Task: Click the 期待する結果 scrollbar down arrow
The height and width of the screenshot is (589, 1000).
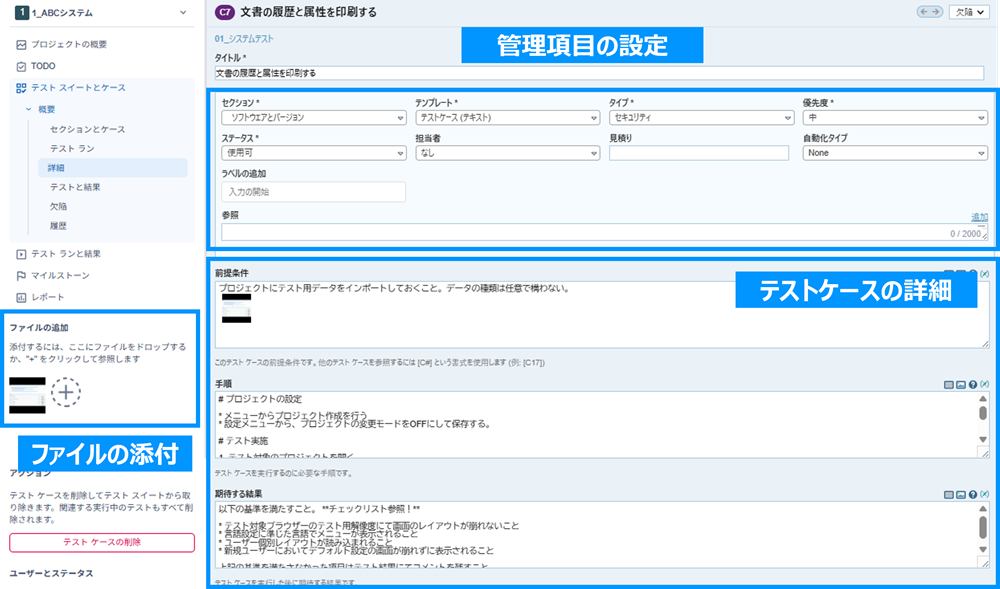Action: (x=983, y=549)
